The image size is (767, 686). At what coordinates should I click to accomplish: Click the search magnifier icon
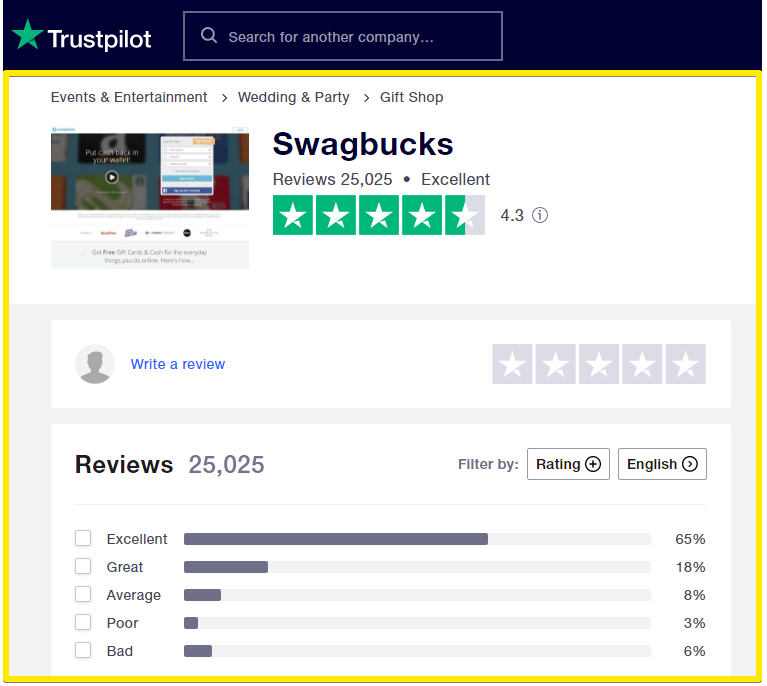(209, 35)
